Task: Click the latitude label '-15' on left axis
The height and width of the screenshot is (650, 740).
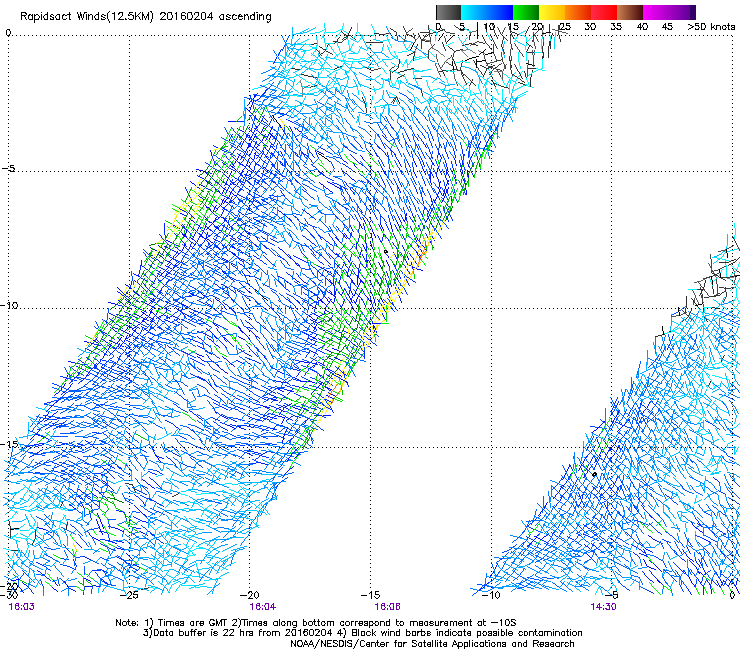Action: (9, 444)
